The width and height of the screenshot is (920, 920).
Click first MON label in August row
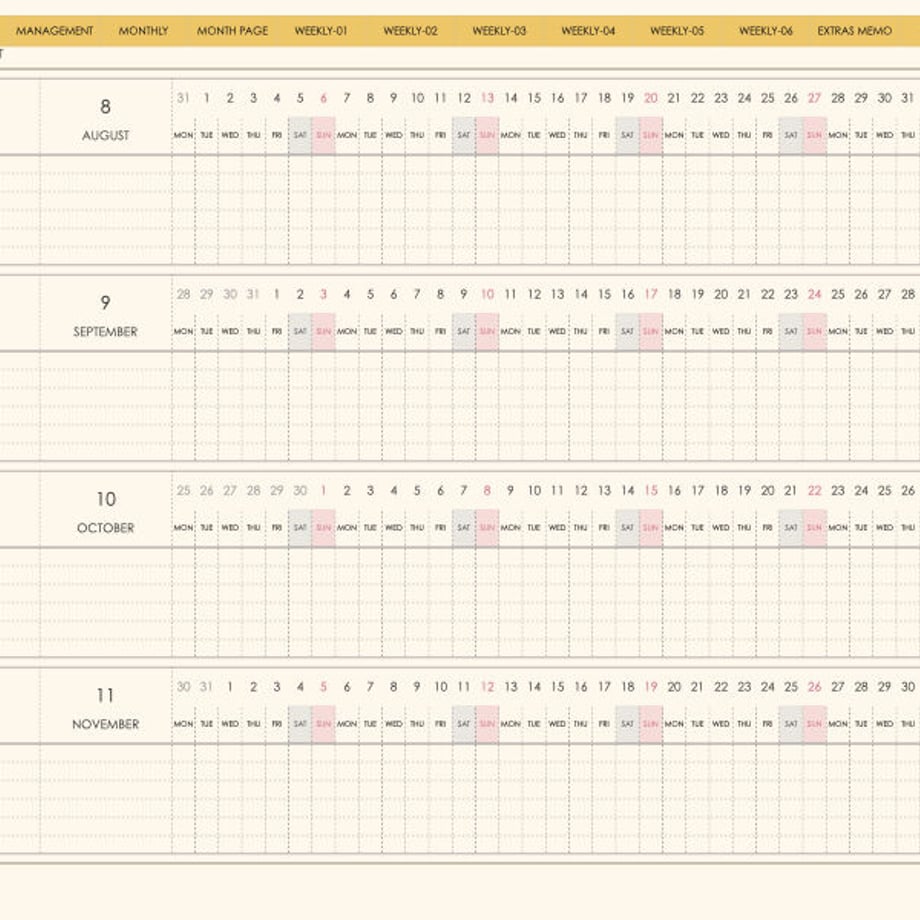coord(183,136)
